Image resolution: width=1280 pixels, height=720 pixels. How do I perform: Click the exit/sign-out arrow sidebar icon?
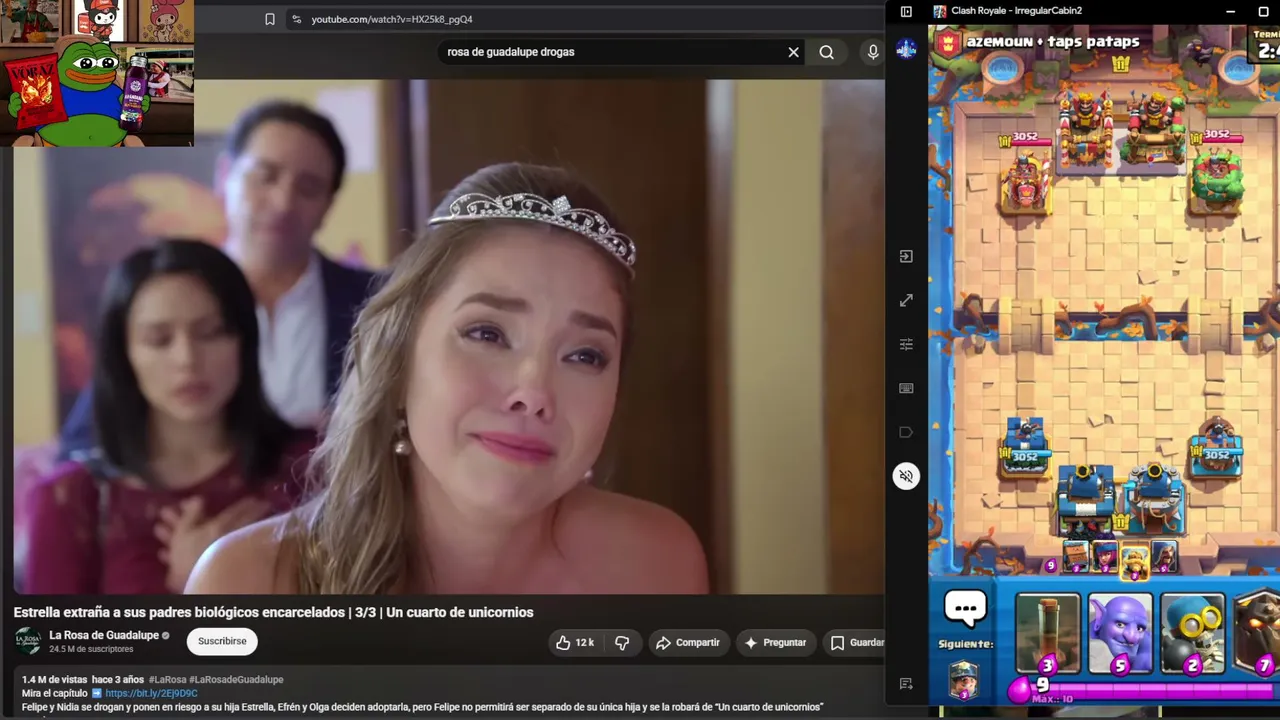click(906, 256)
